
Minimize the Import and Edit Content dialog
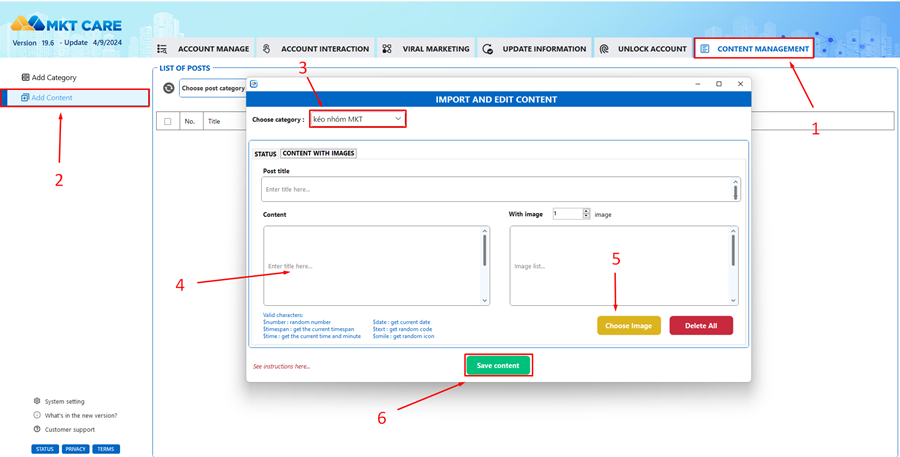click(x=698, y=84)
